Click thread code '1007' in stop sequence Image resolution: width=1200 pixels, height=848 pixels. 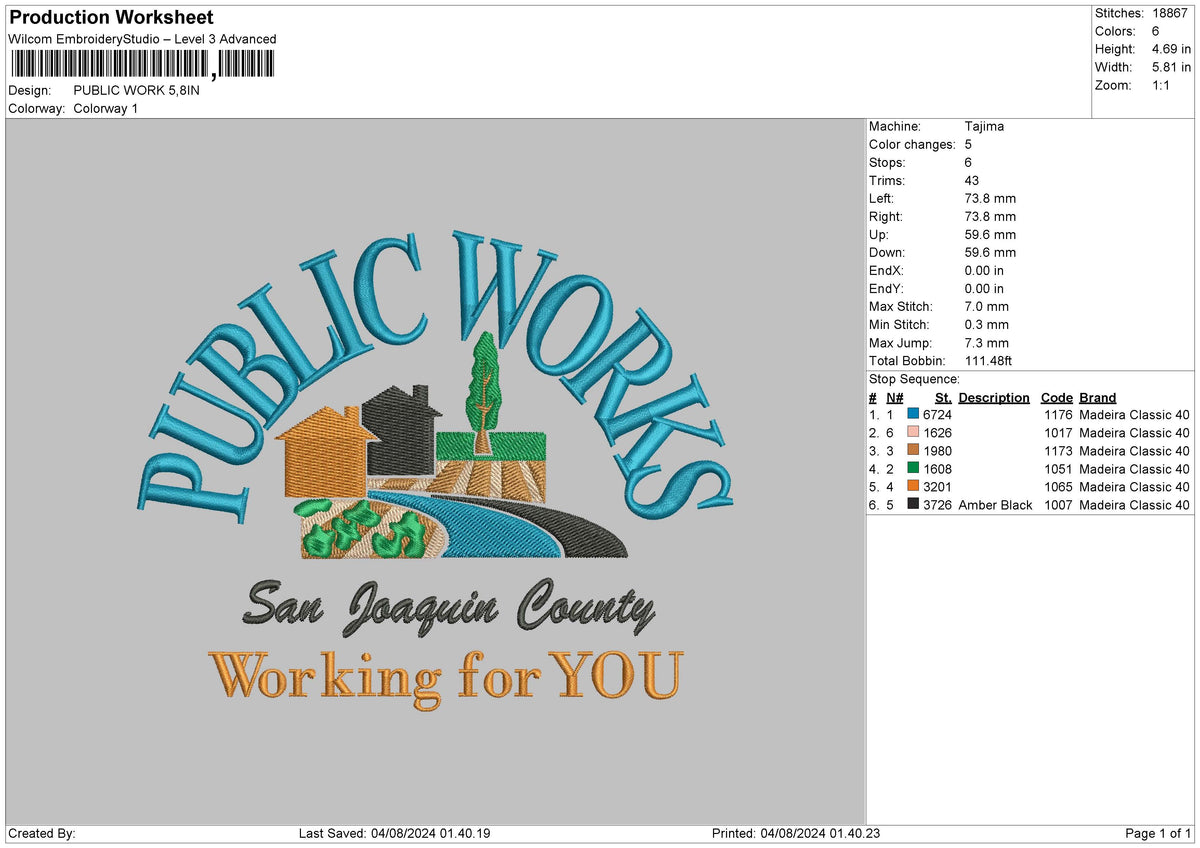coord(1058,505)
